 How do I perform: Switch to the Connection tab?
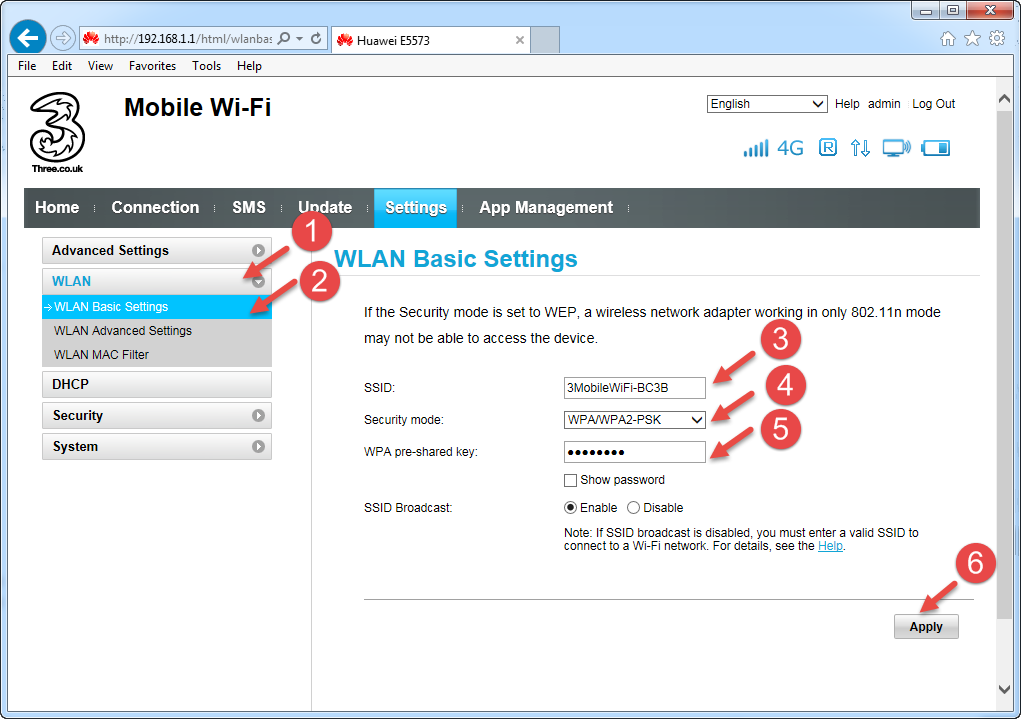pos(156,208)
